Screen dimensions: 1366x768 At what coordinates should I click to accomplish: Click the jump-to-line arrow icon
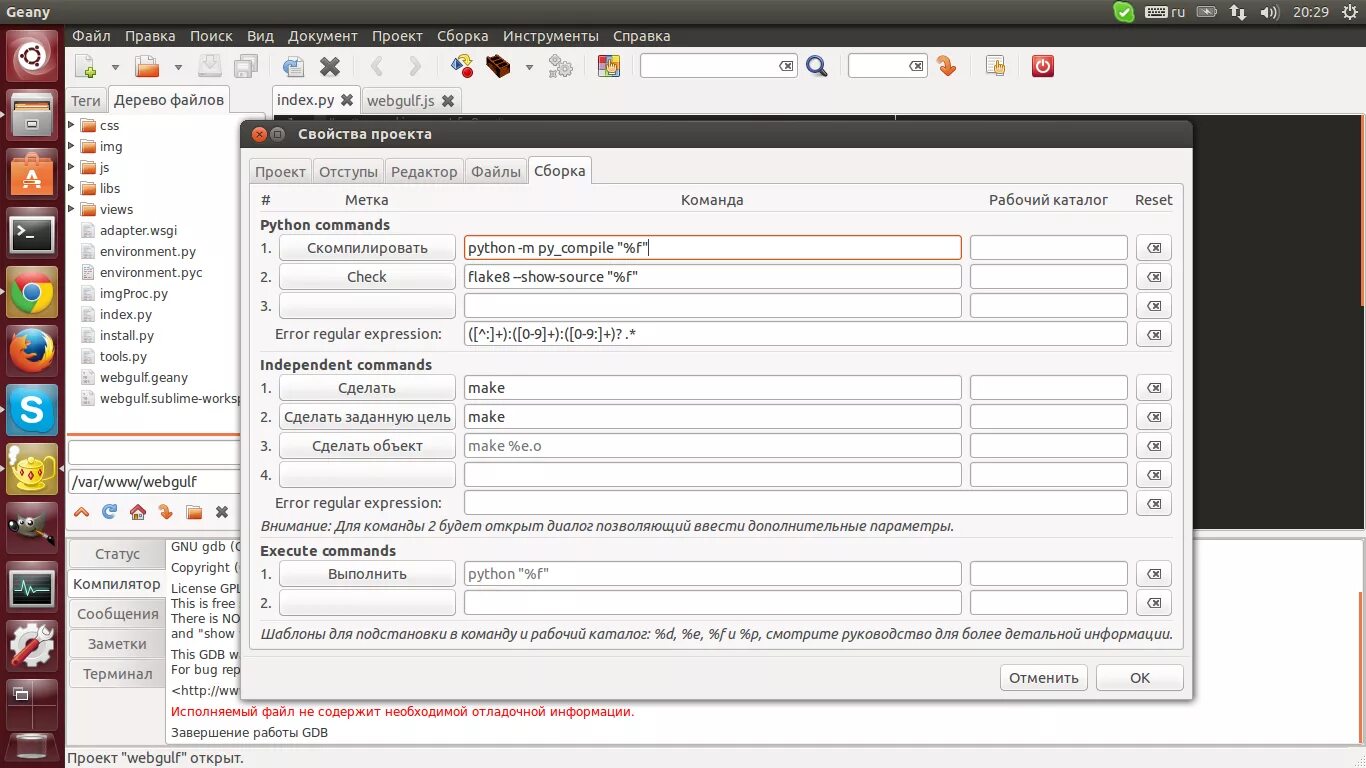pyautogui.click(x=946, y=67)
